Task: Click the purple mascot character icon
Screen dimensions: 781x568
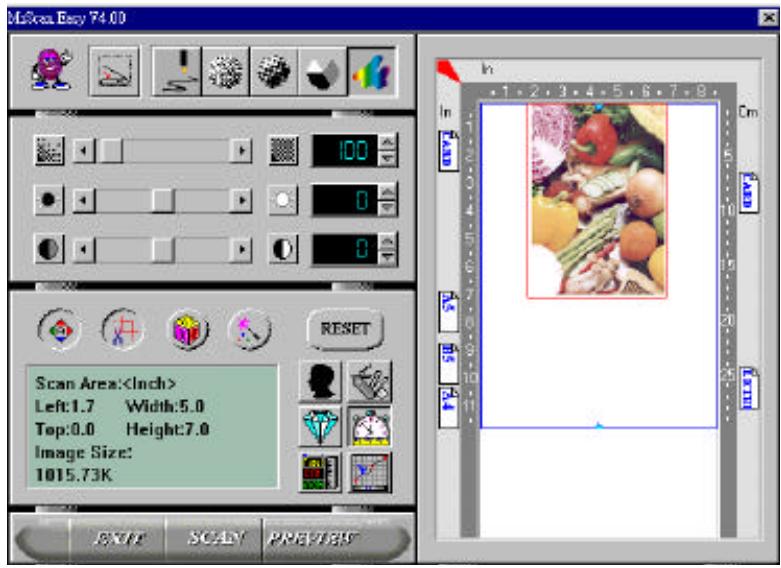Action: pos(51,69)
